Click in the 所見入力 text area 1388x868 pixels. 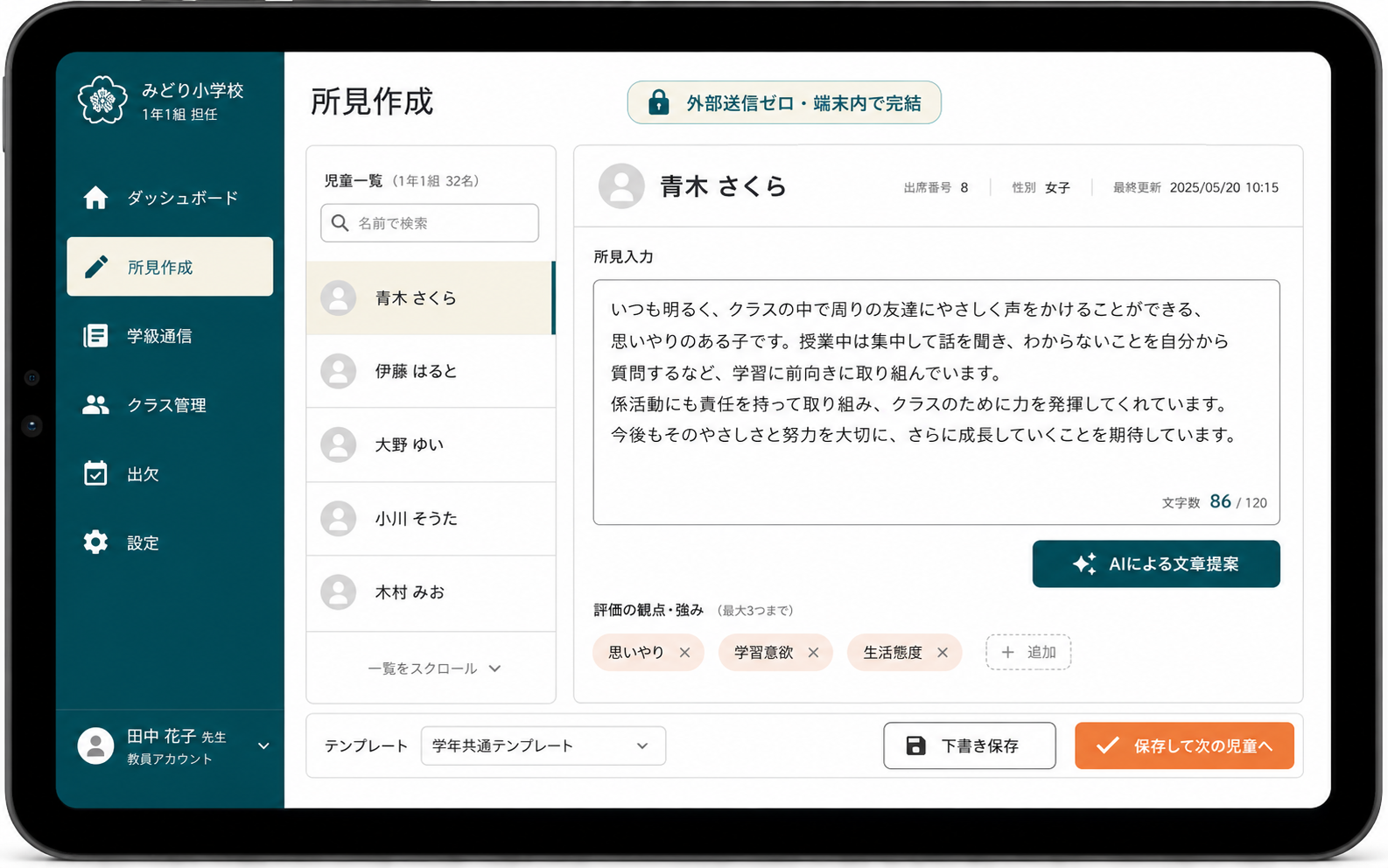(936, 402)
